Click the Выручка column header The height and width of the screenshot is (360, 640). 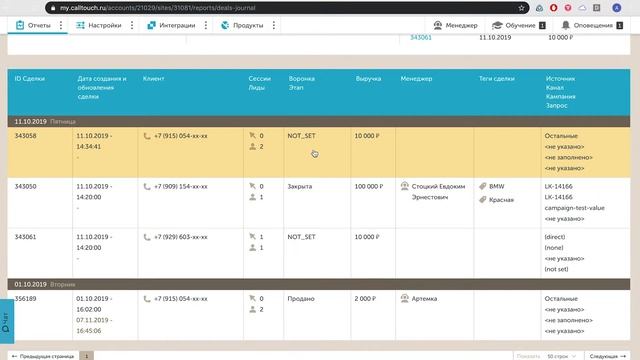(368, 78)
